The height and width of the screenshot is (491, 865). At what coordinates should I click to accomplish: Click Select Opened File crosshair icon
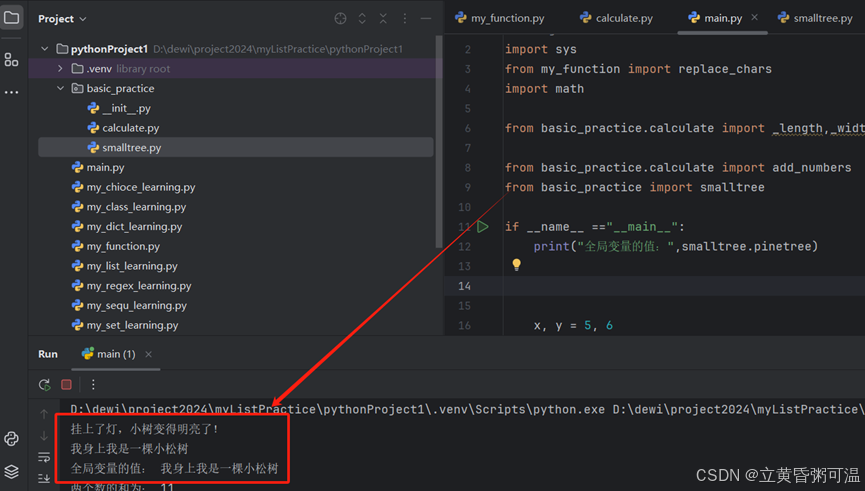coord(340,18)
